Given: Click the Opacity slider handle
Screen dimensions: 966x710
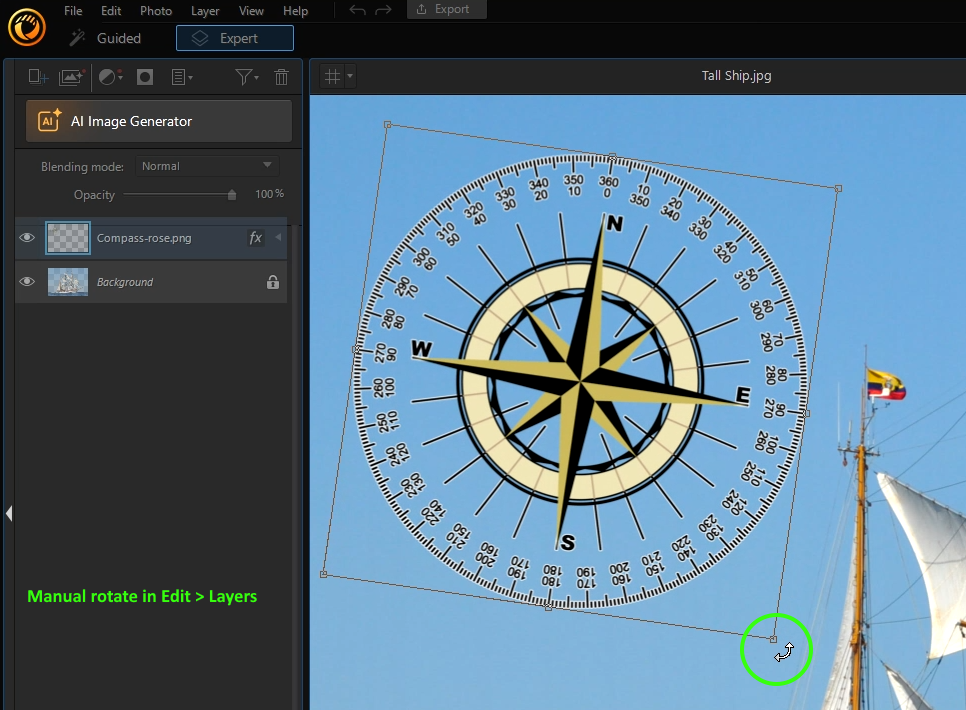Looking at the screenshot, I should click(232, 195).
